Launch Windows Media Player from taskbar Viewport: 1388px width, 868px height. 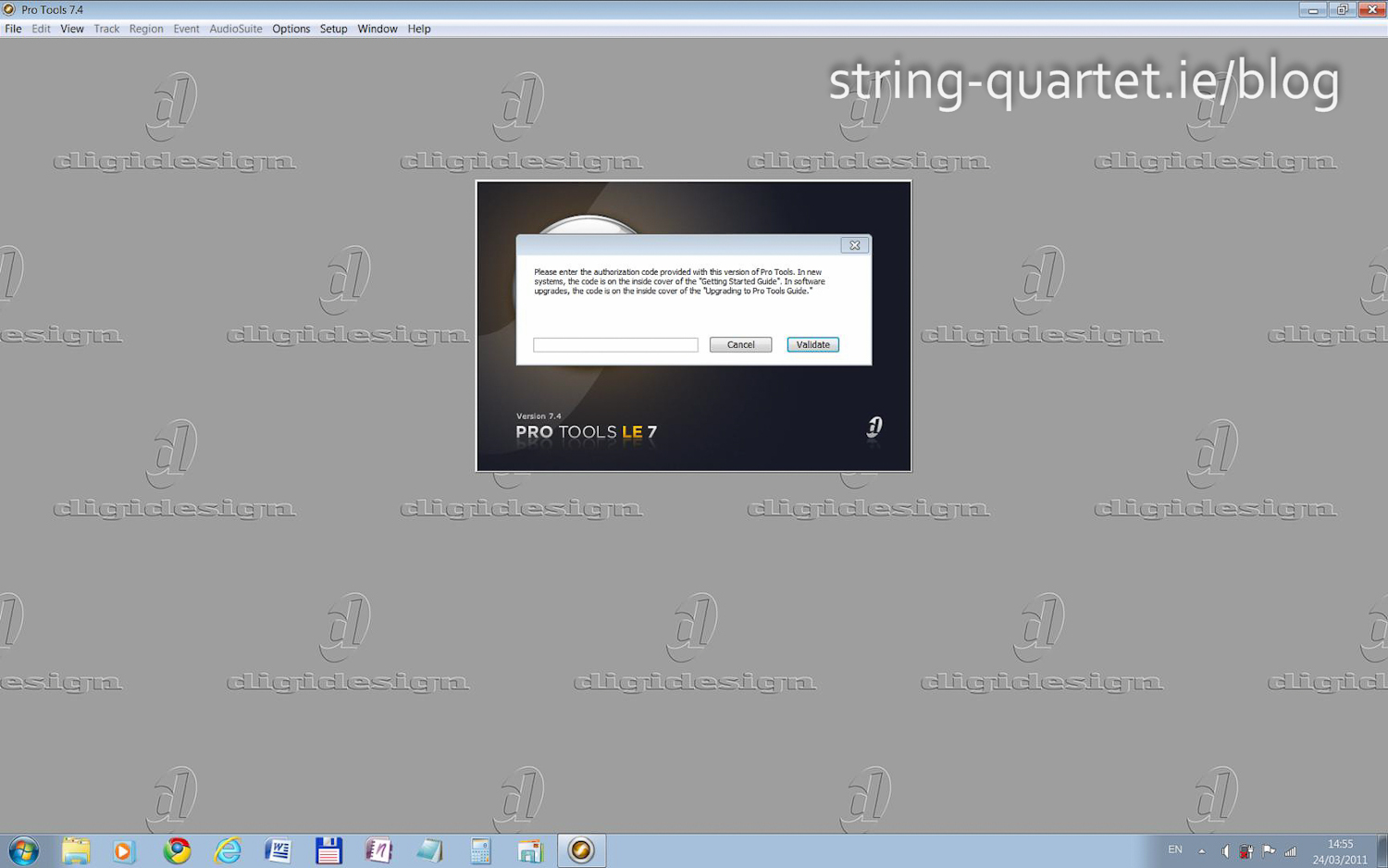(x=124, y=850)
